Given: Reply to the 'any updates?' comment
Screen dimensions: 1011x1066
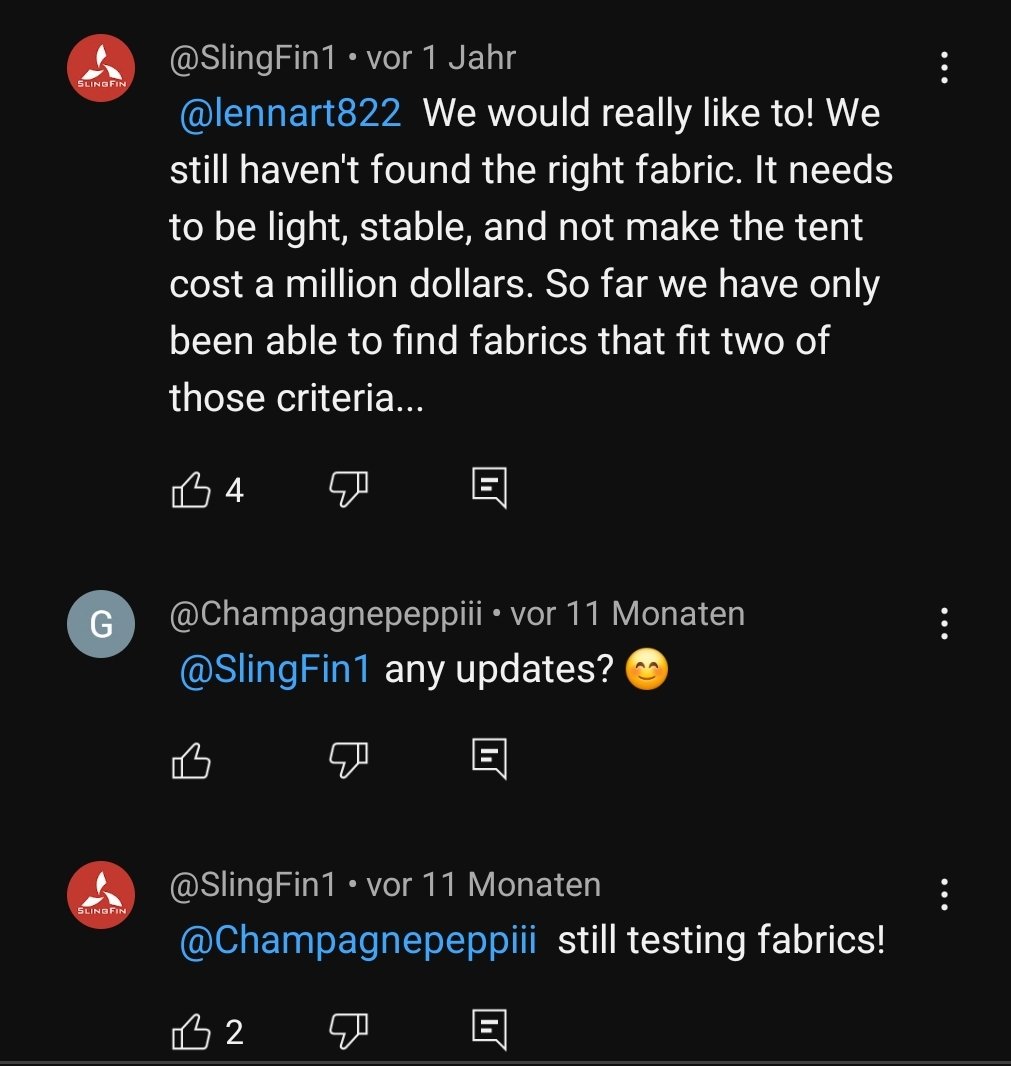Looking at the screenshot, I should tap(489, 760).
